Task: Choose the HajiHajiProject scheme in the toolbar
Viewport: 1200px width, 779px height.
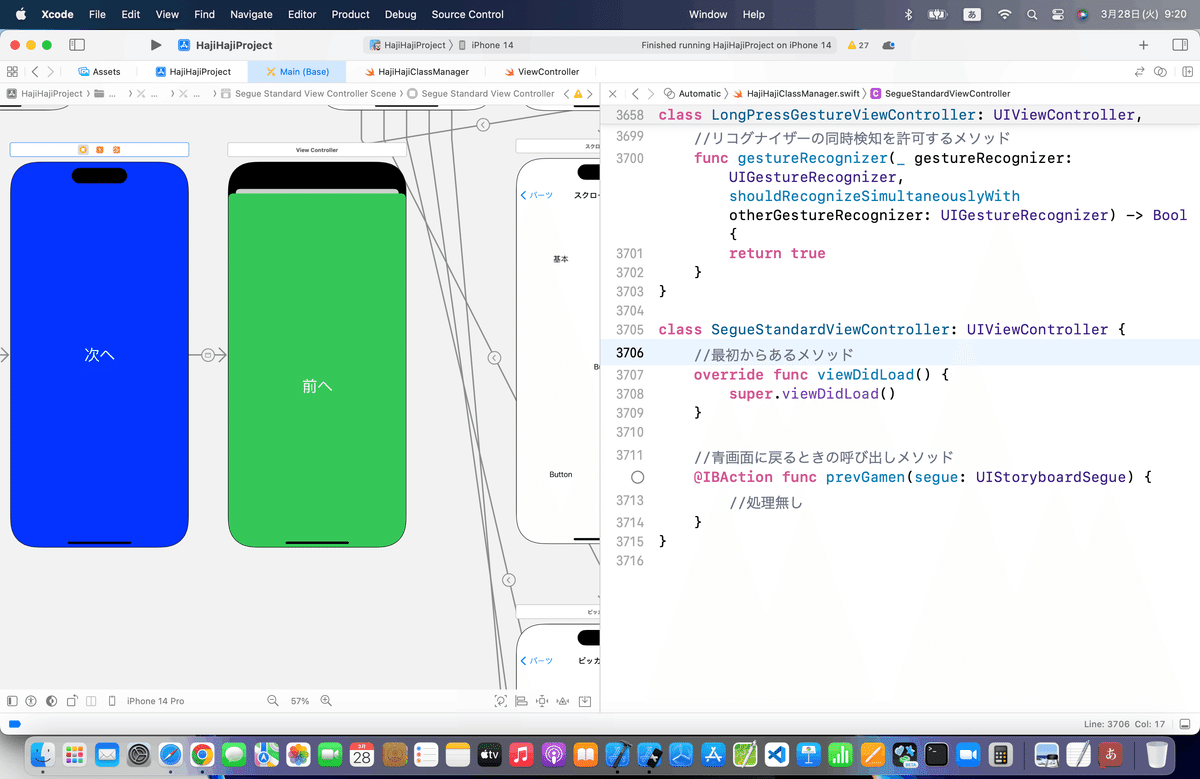Action: point(408,45)
